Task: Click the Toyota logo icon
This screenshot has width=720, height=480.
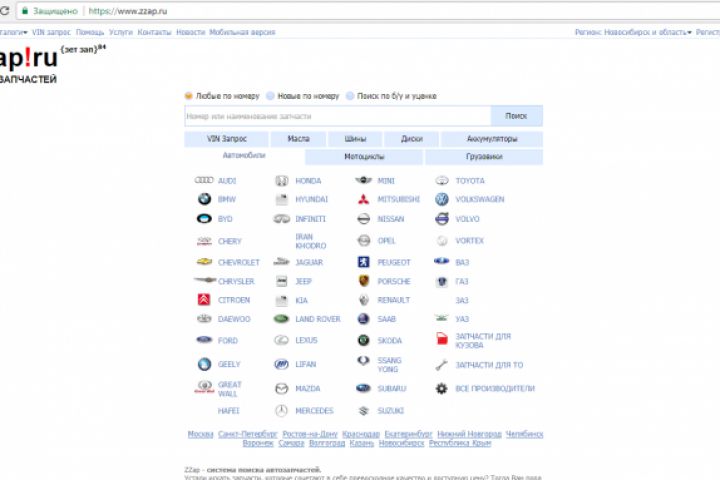Action: 442,181
